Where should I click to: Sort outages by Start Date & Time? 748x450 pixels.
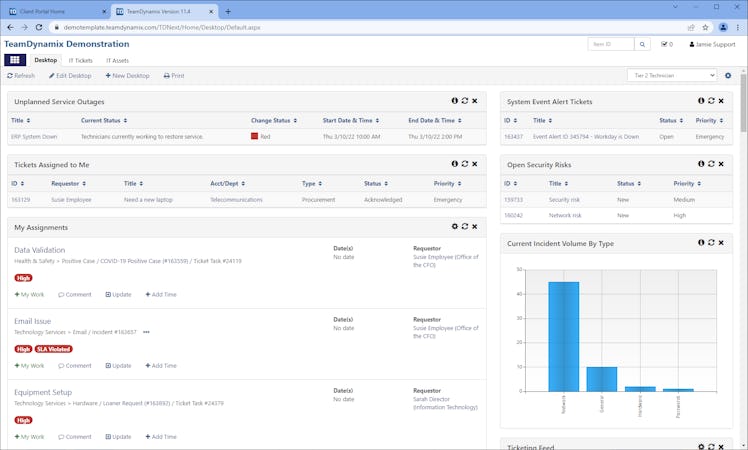click(351, 120)
